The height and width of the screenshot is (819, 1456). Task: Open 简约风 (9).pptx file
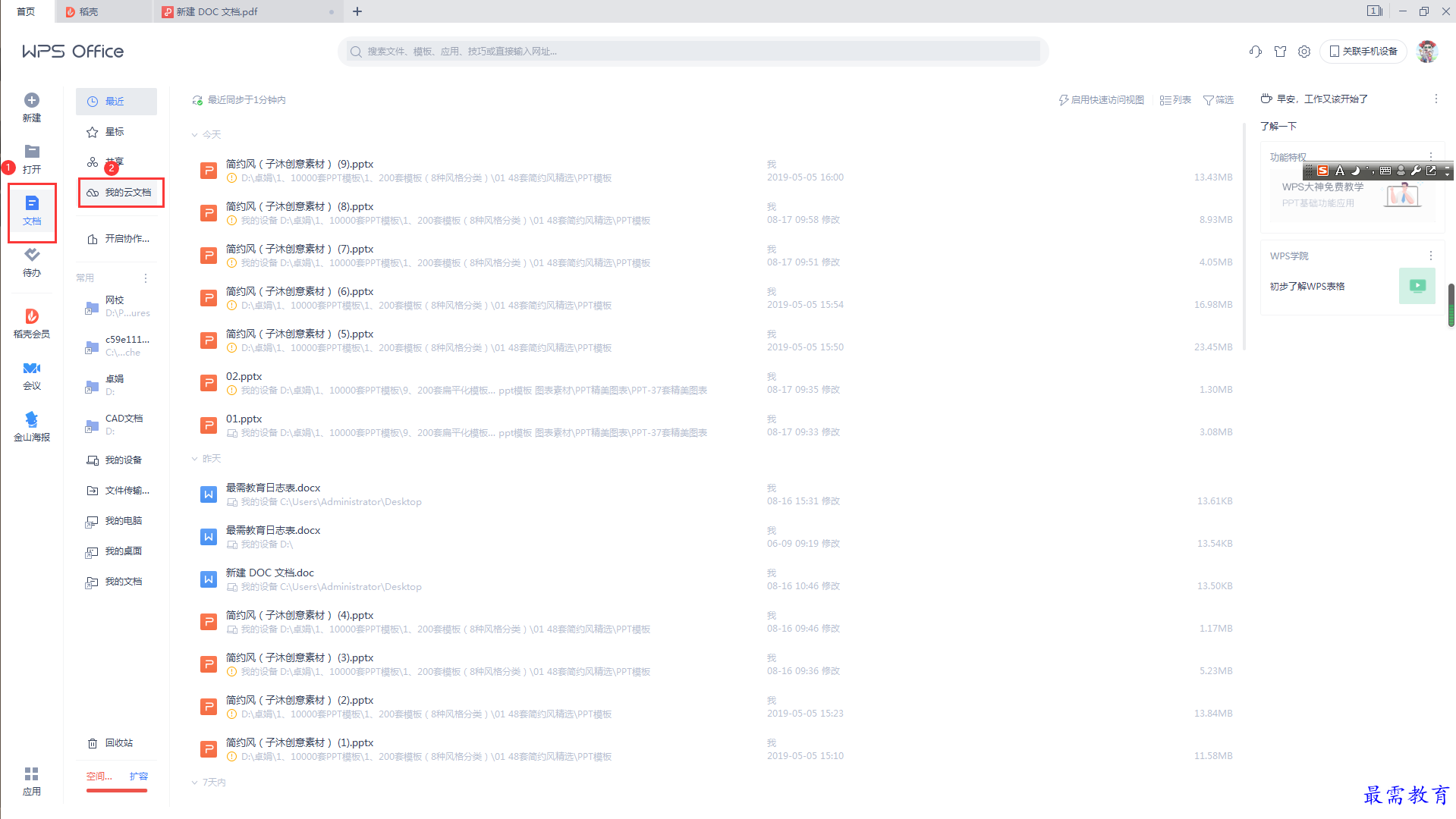pyautogui.click(x=713, y=171)
